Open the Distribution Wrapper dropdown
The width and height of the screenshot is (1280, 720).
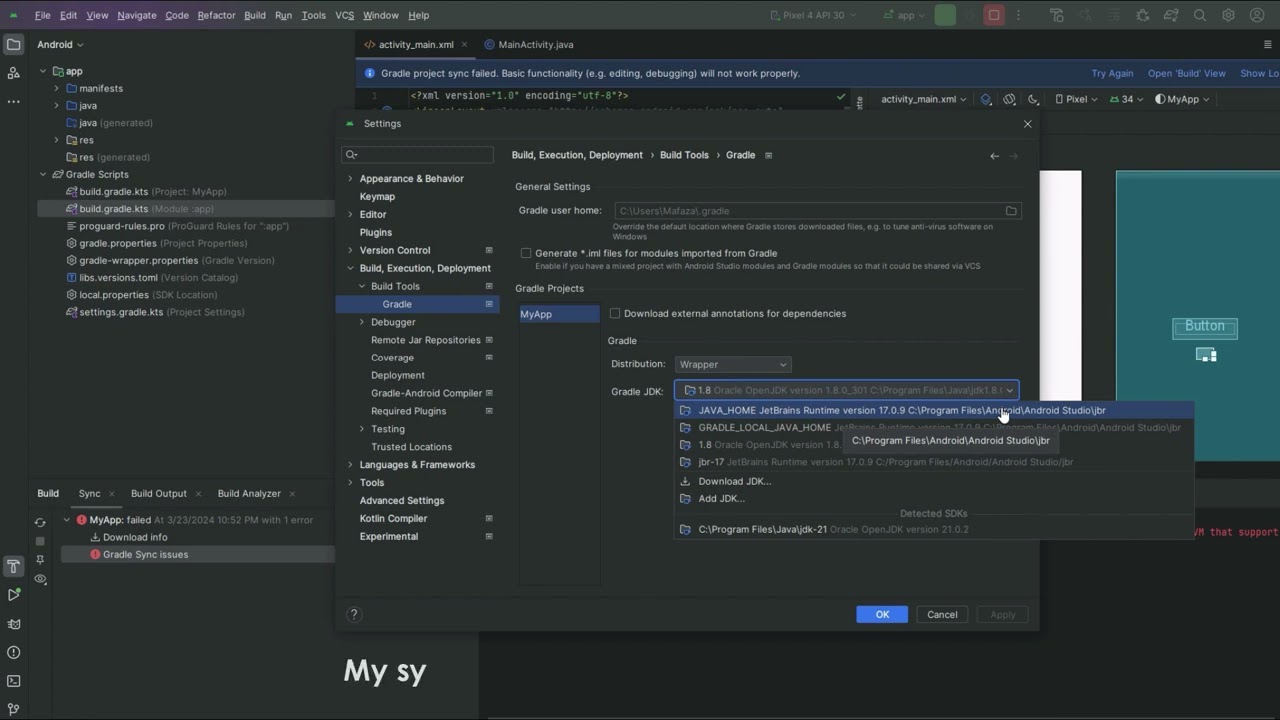pyautogui.click(x=733, y=364)
